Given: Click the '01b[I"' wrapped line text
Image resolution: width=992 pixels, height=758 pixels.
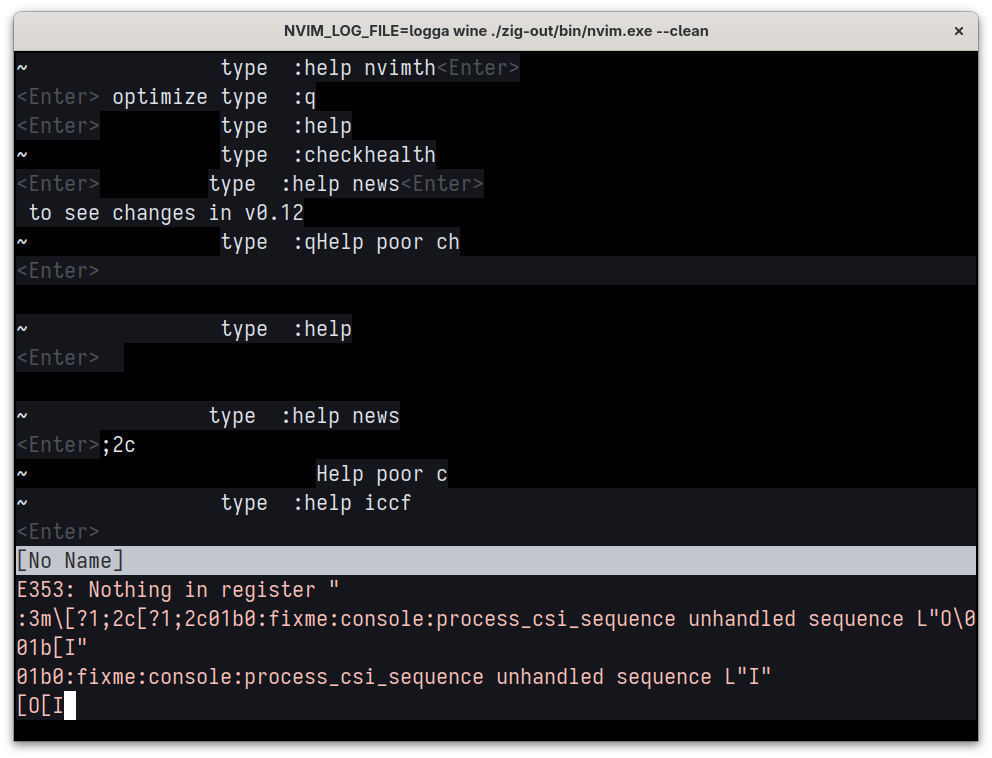Looking at the screenshot, I should point(52,648).
